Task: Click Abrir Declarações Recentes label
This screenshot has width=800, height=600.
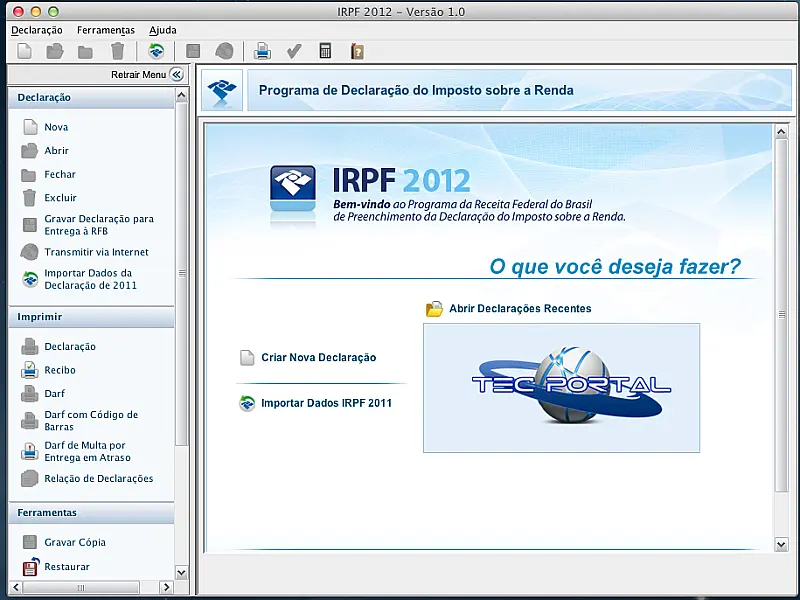Action: [520, 308]
